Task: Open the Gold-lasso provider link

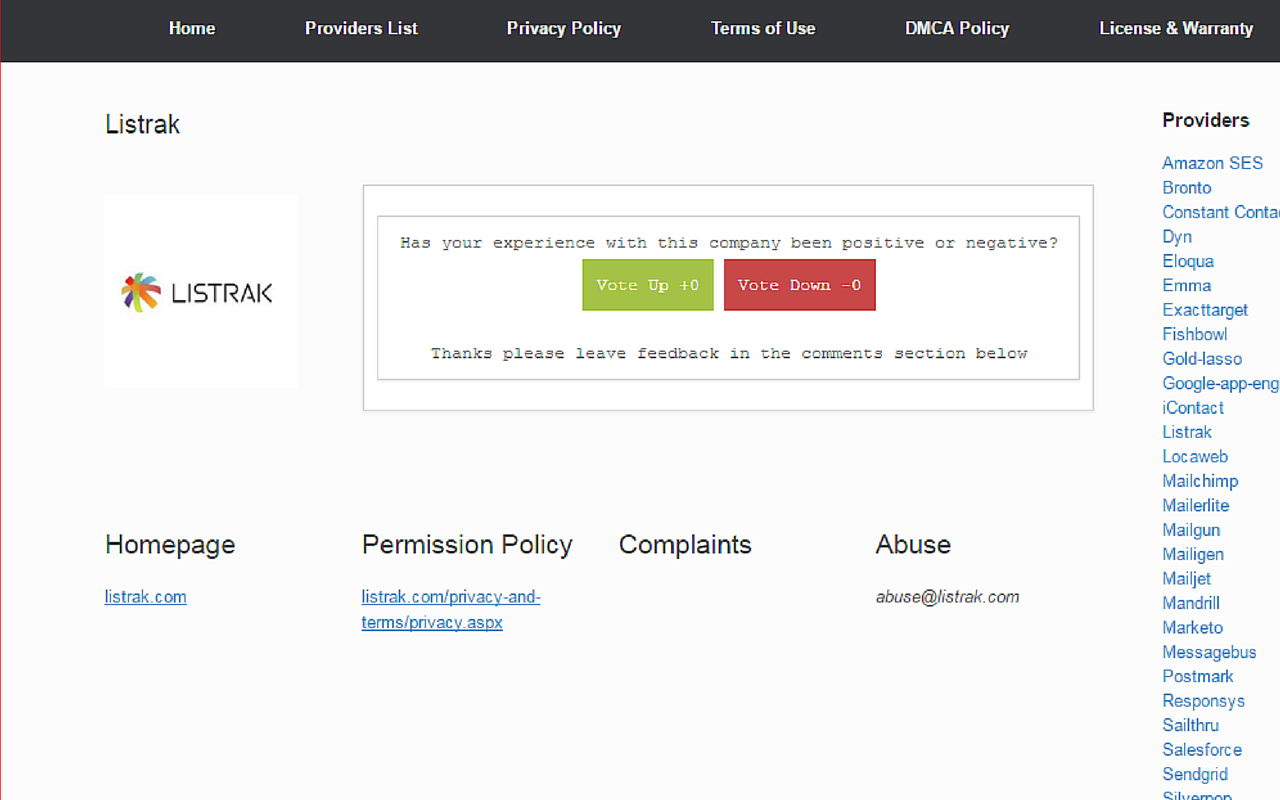Action: (x=1202, y=359)
